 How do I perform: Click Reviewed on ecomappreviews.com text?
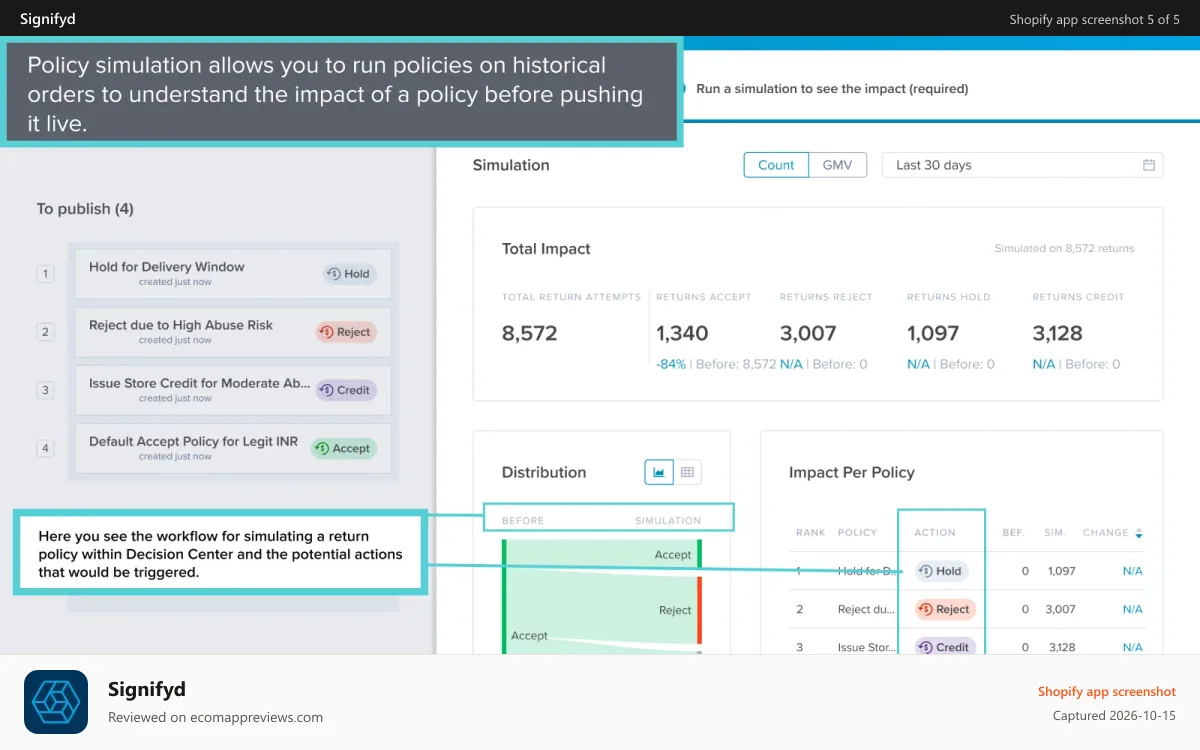pyautogui.click(x=215, y=717)
